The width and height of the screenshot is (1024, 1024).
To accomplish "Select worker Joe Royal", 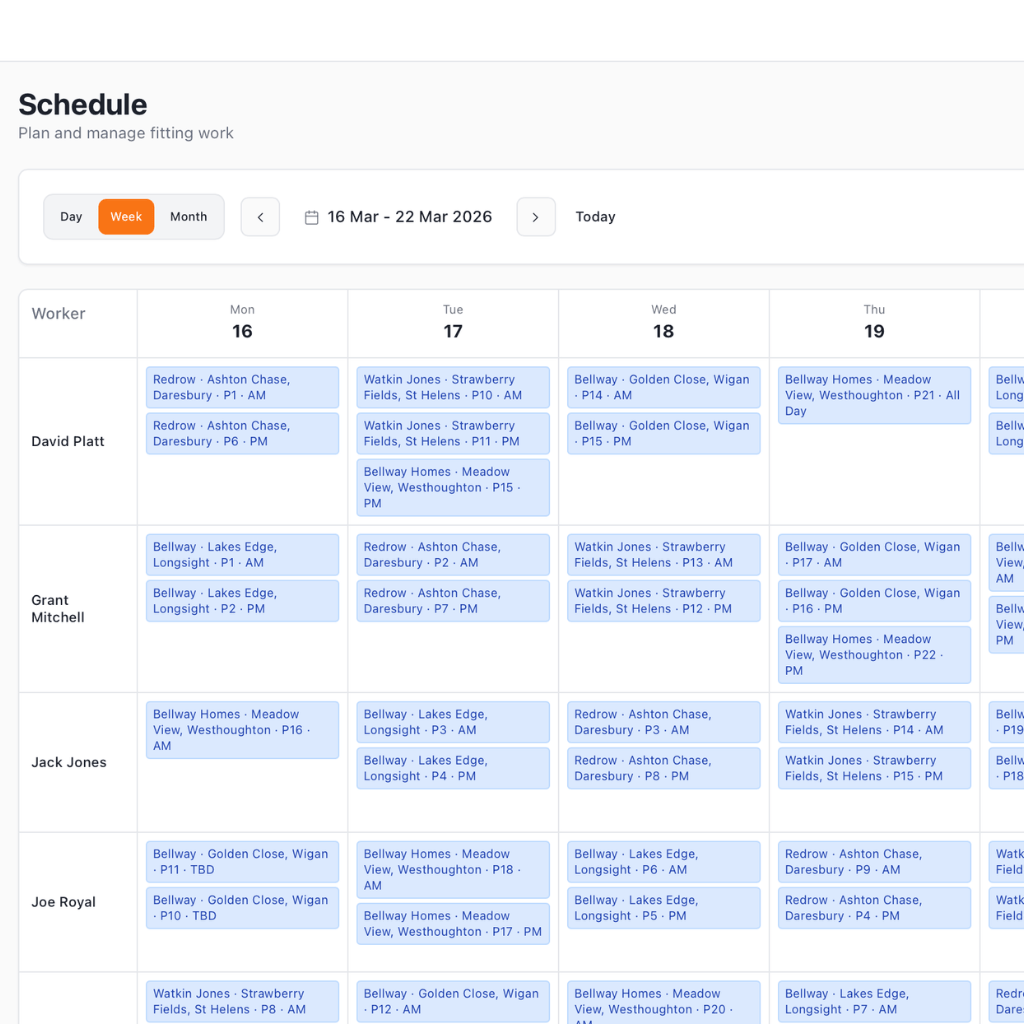I will (x=63, y=902).
